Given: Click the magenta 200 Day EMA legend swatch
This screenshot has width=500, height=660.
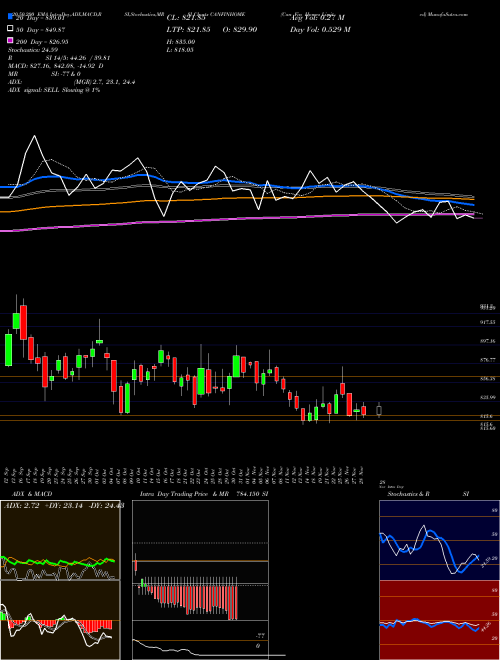Looking at the screenshot, I should pos(11,41).
